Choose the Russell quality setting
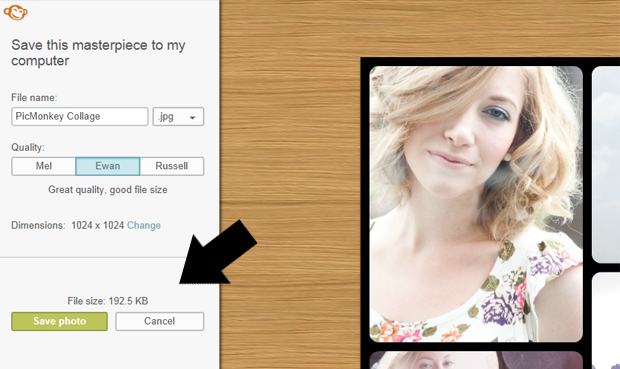Image resolution: width=620 pixels, height=369 pixels. coord(172,166)
